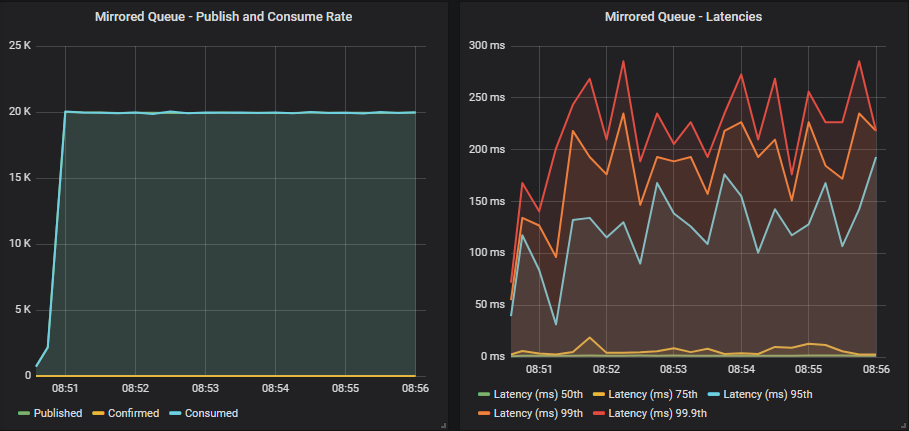Click the resize handle of Publish and Consume panel
Viewport: 909px width, 431px height.
coord(442,425)
